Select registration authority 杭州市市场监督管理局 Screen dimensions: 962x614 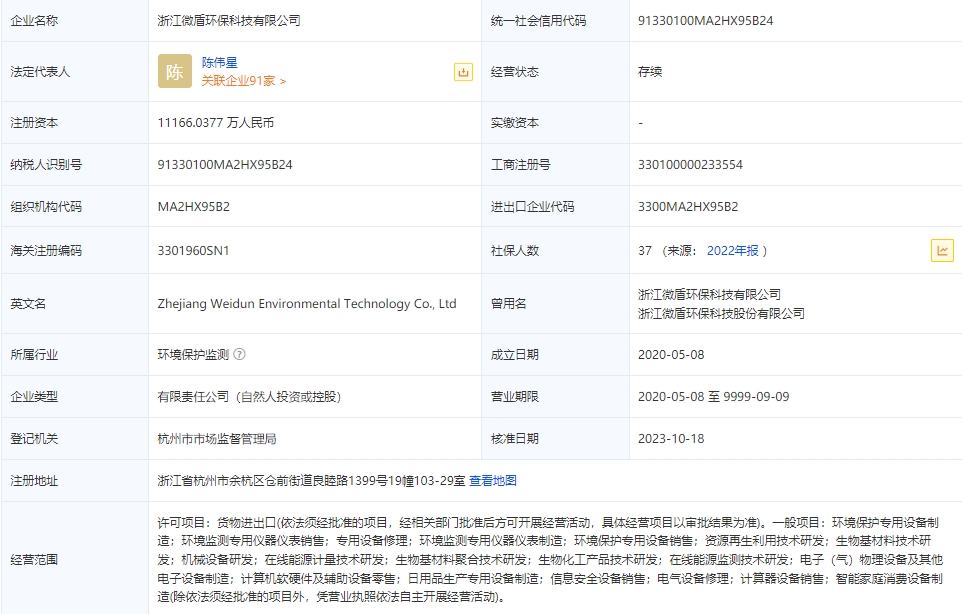point(216,439)
